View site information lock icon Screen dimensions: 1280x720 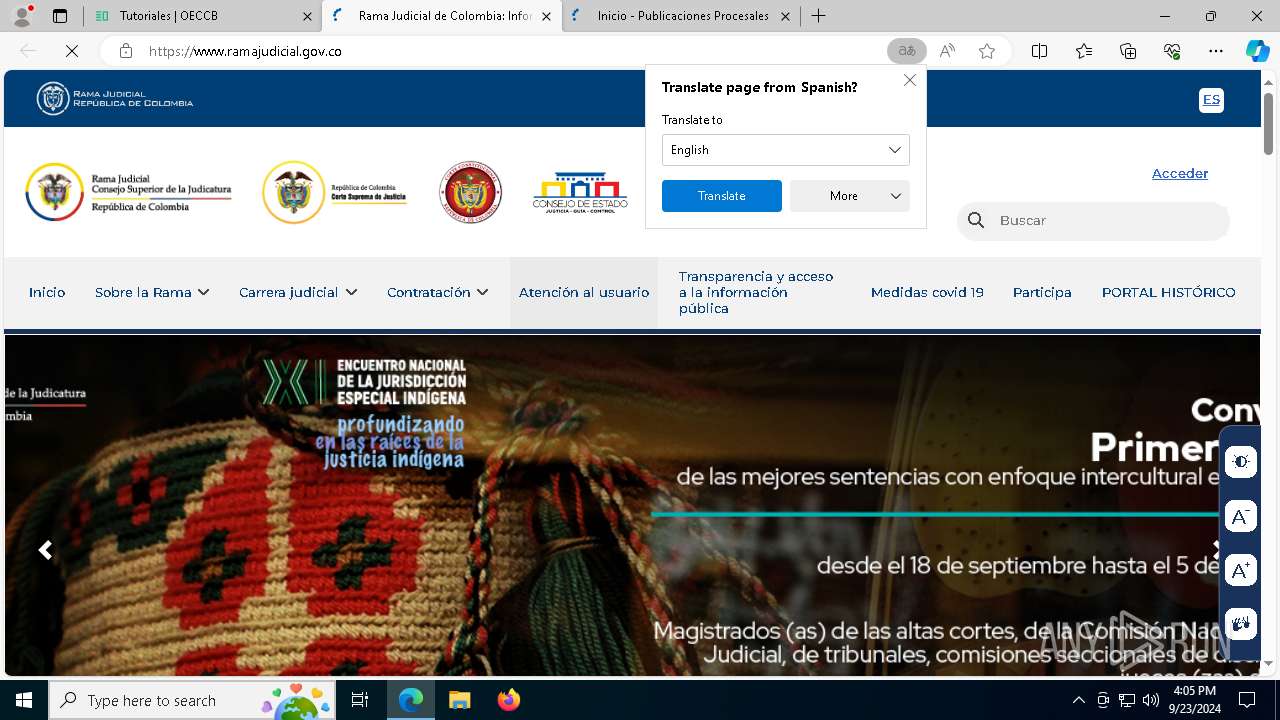(125, 51)
